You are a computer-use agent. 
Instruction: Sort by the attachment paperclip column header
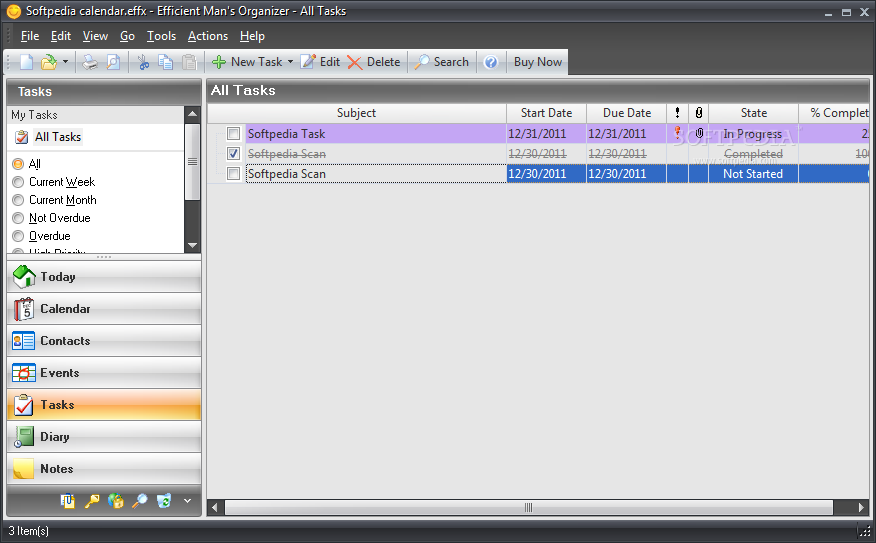click(x=699, y=113)
